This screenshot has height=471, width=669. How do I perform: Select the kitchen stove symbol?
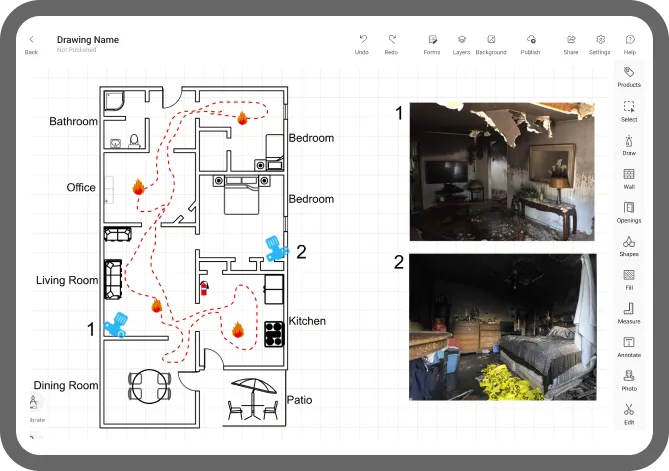(x=274, y=334)
